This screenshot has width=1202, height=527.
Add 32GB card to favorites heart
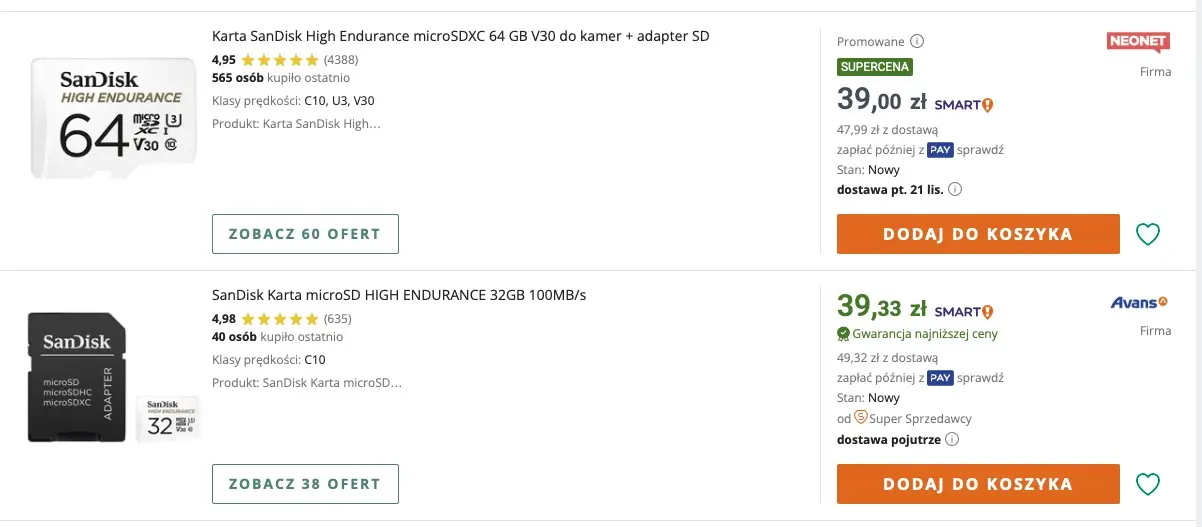[x=1148, y=484]
